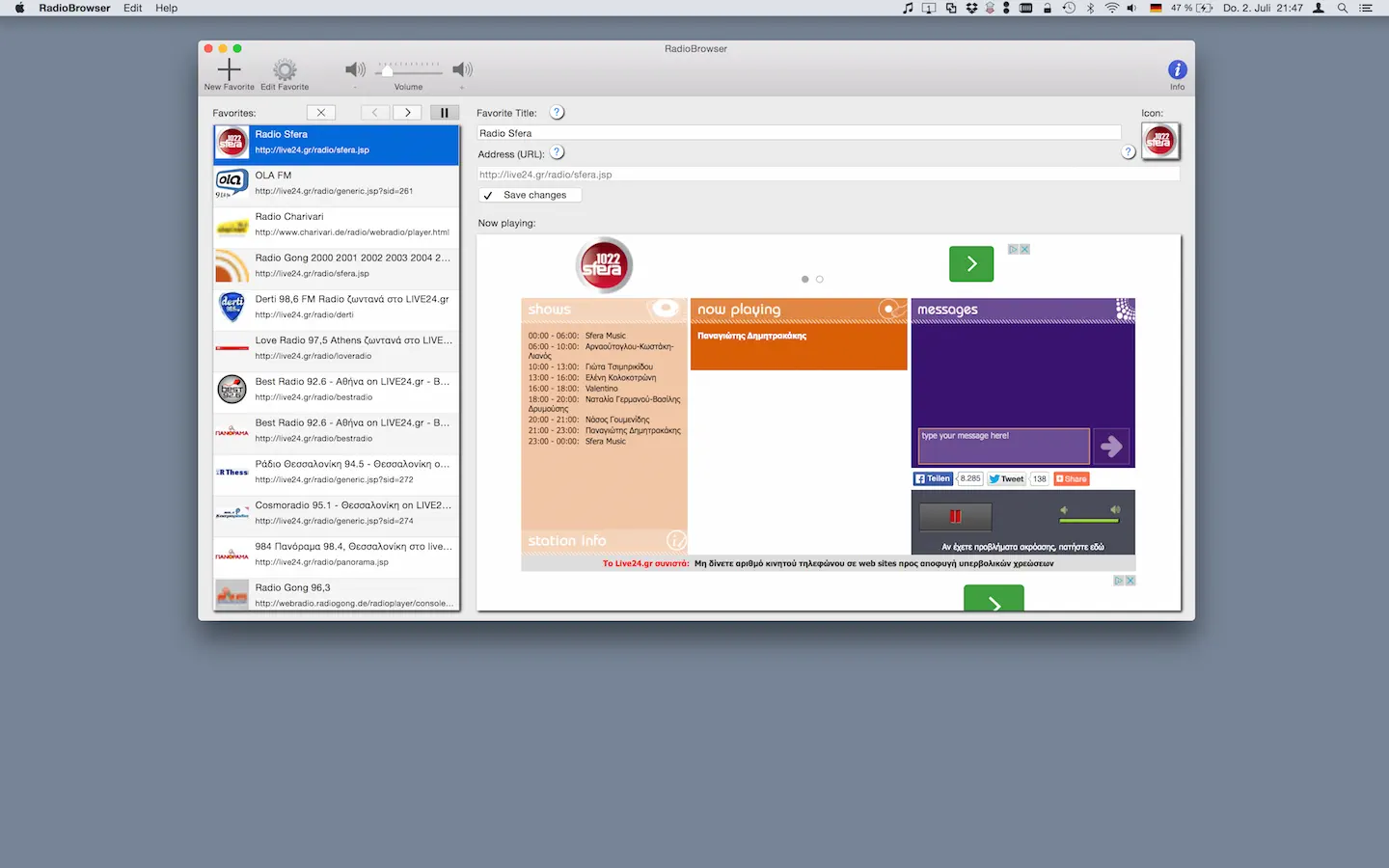1389x868 pixels.
Task: Send the message with the purple arrow
Action: 1111,446
